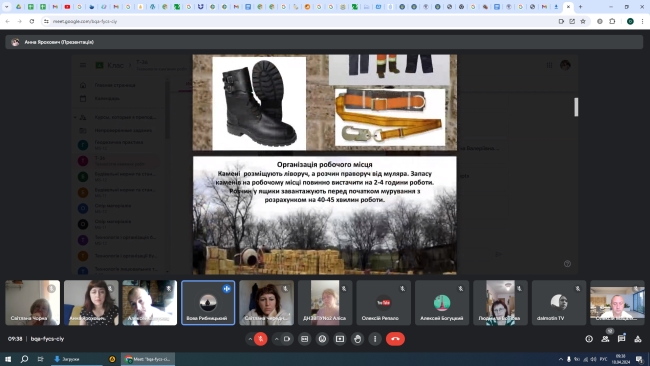Toggle closed captions in Meet
The image size is (650, 366).
(305, 339)
